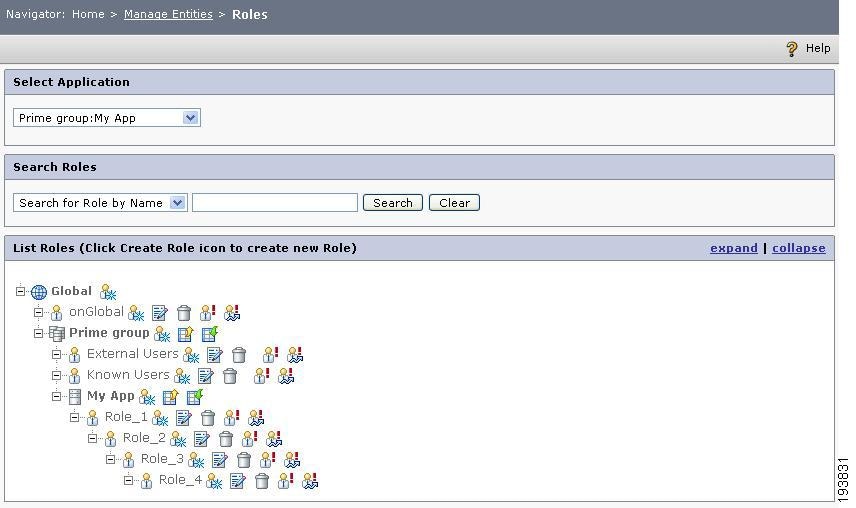
Task: Collapse the External Users node
Action: tap(56, 354)
